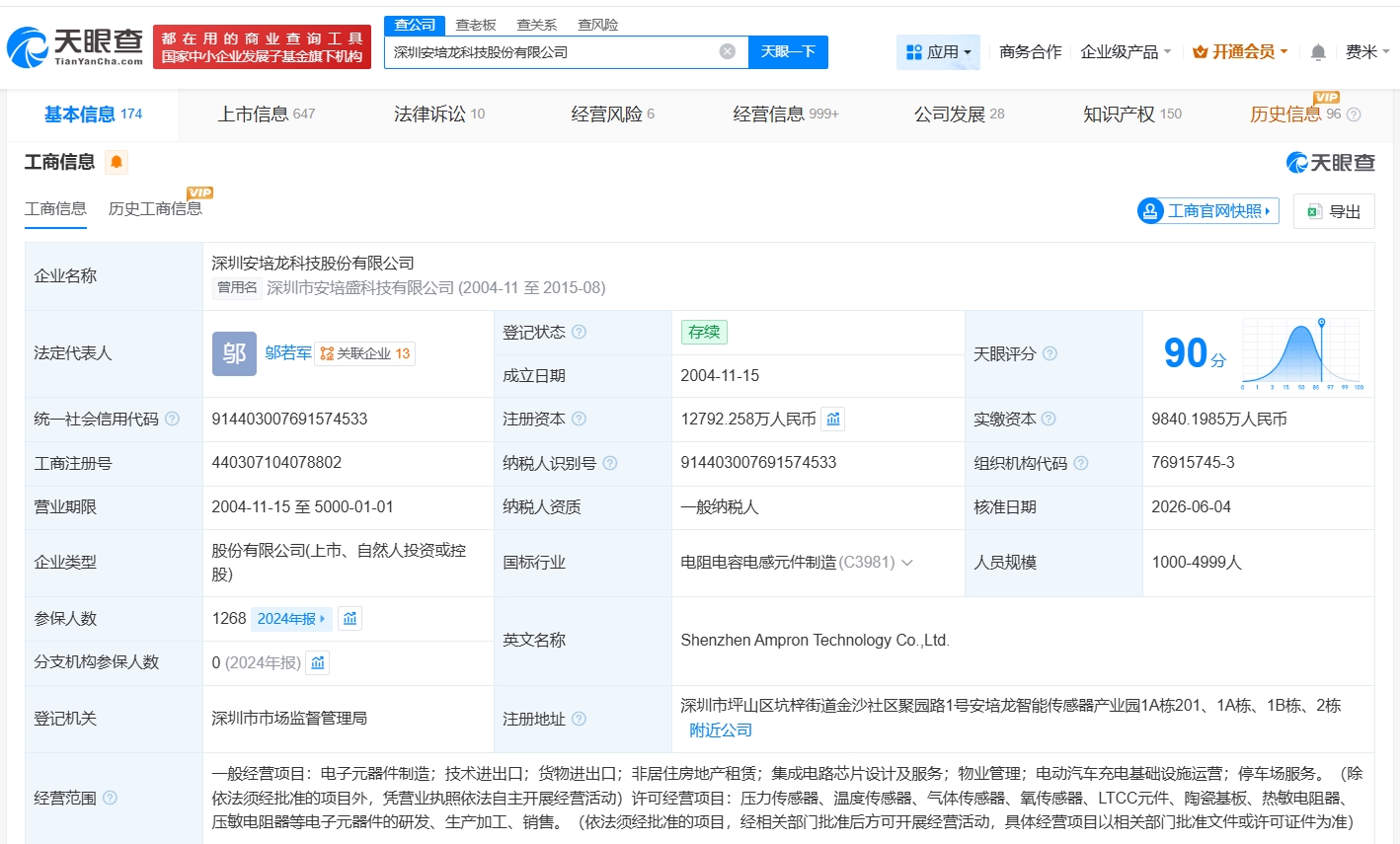Click the 核准日期 value 2026-06-04
This screenshot has width=1400, height=844.
(x=1191, y=507)
